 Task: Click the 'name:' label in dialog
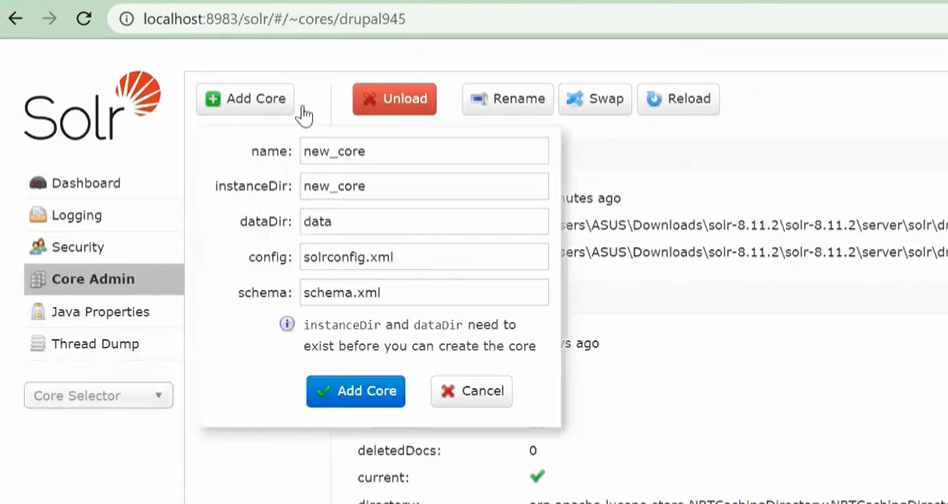(271, 151)
